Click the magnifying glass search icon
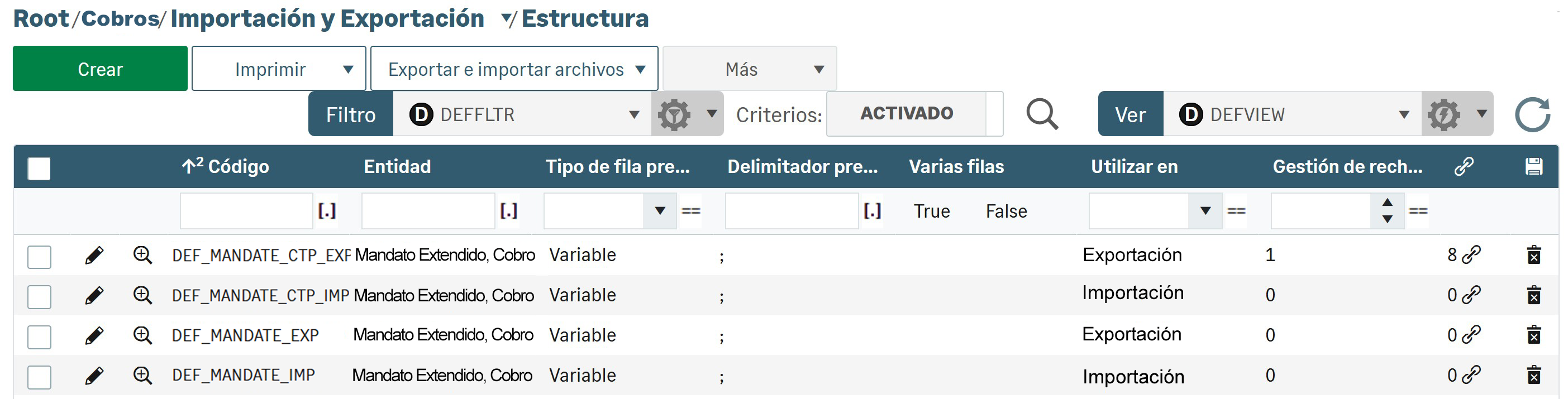Image resolution: width=1568 pixels, height=399 pixels. pos(1041,114)
